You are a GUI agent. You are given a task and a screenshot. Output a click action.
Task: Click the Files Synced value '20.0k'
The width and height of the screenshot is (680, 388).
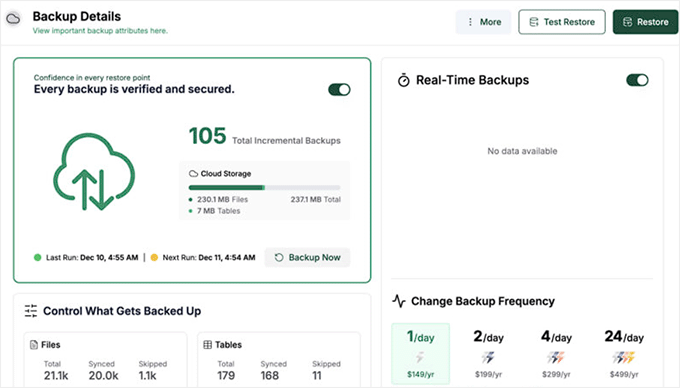pyautogui.click(x=103, y=376)
